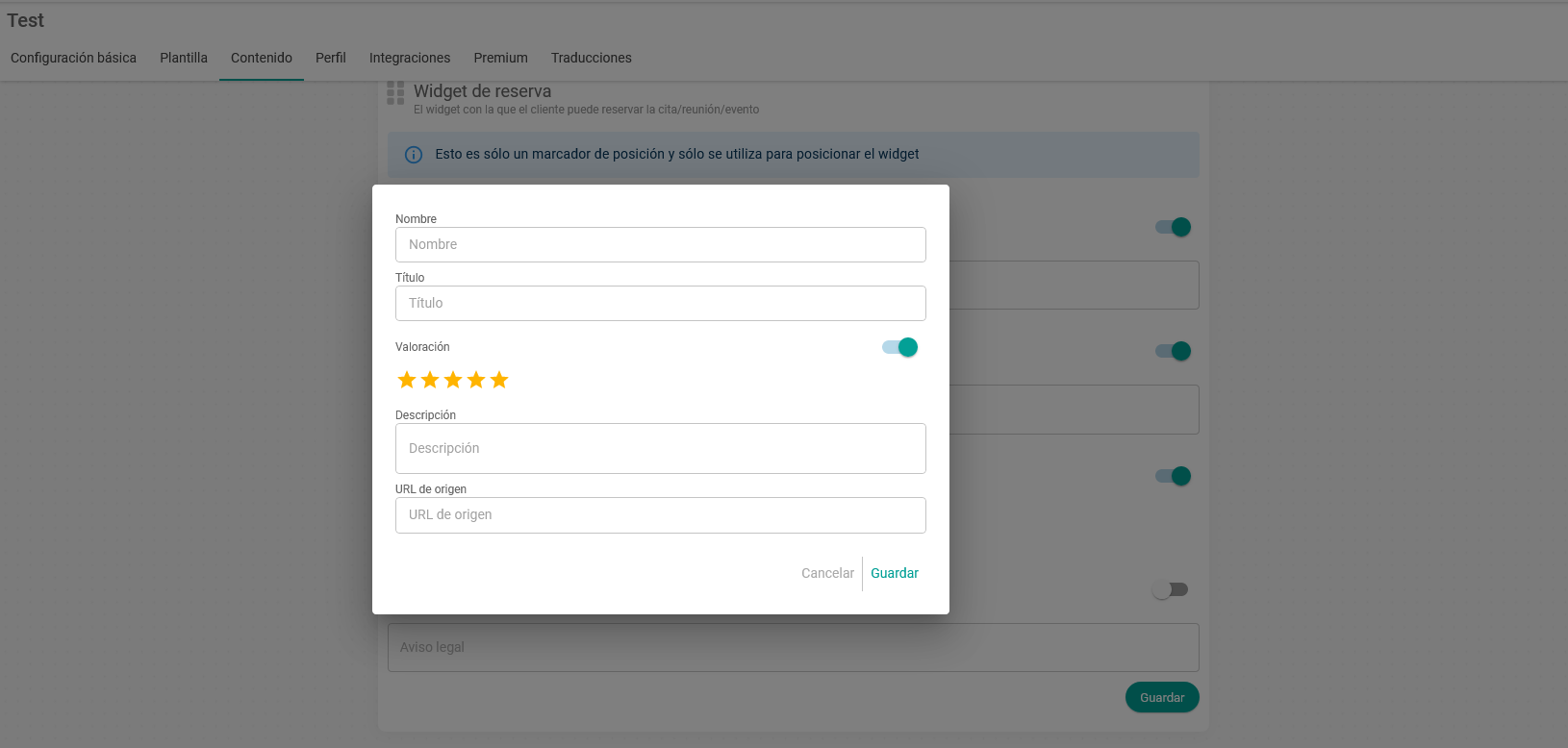Click Guardar in the dialog

(895, 573)
